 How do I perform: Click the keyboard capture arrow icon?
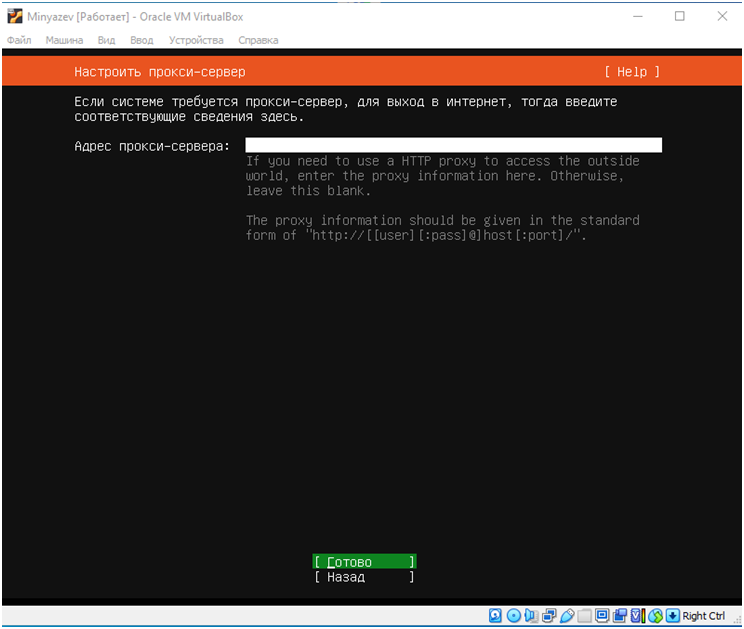pyautogui.click(x=673, y=616)
